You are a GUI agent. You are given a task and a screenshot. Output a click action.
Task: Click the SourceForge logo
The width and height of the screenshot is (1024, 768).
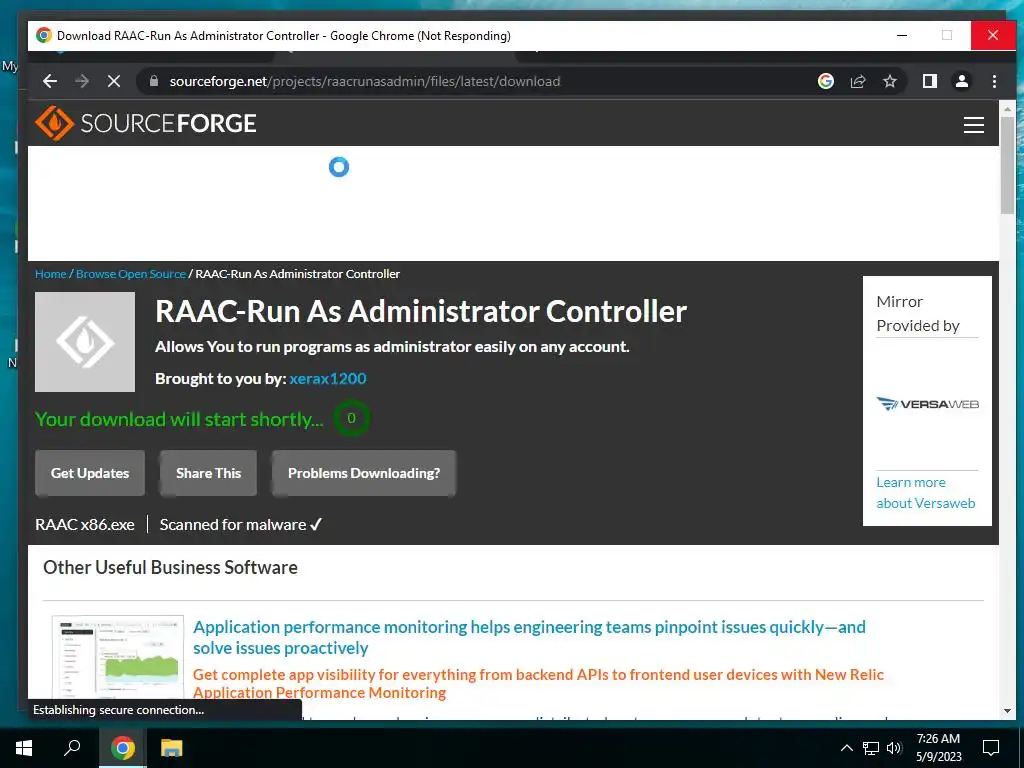coord(146,123)
